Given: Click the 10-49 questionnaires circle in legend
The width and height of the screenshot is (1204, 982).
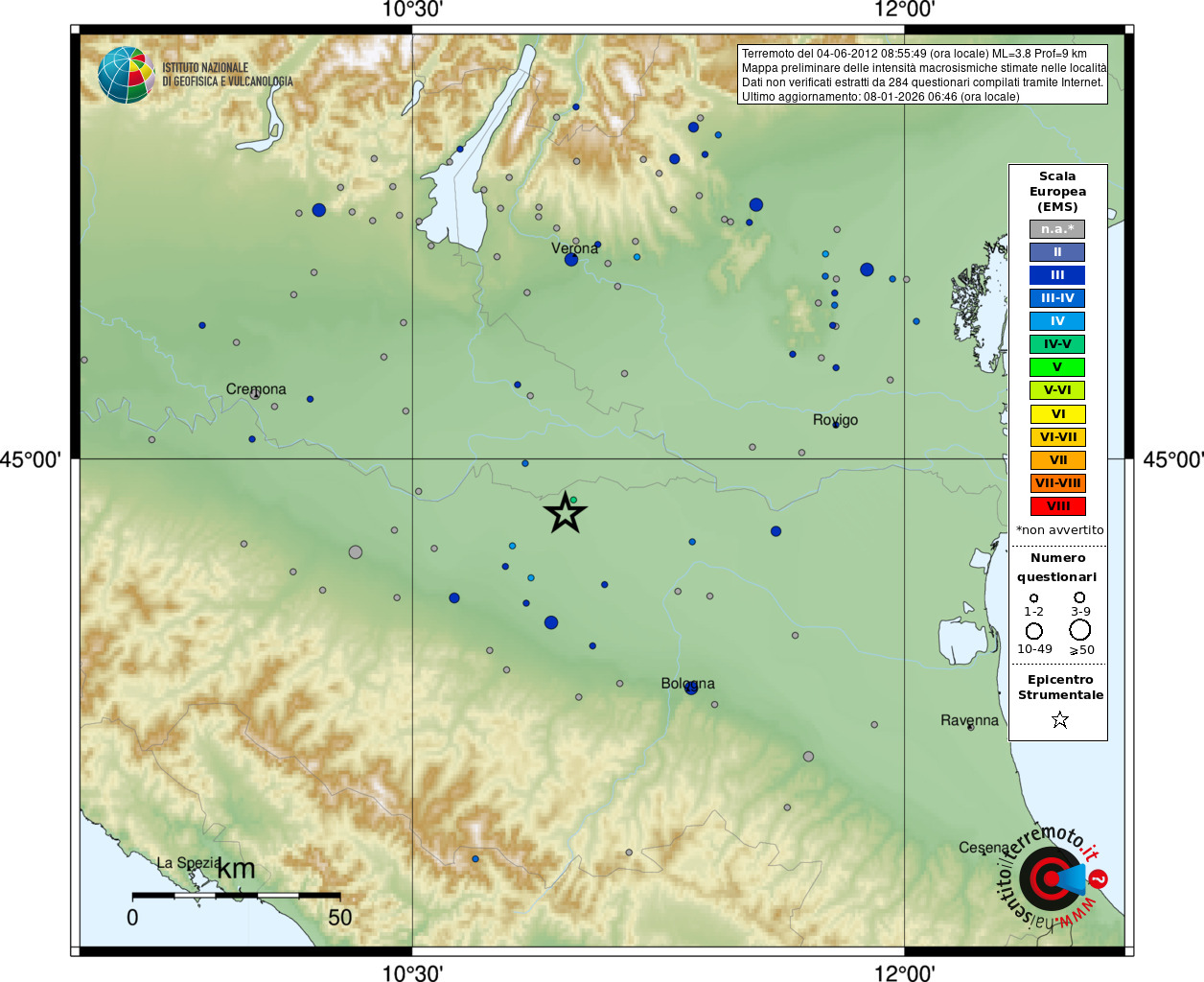Looking at the screenshot, I should (x=1034, y=631).
